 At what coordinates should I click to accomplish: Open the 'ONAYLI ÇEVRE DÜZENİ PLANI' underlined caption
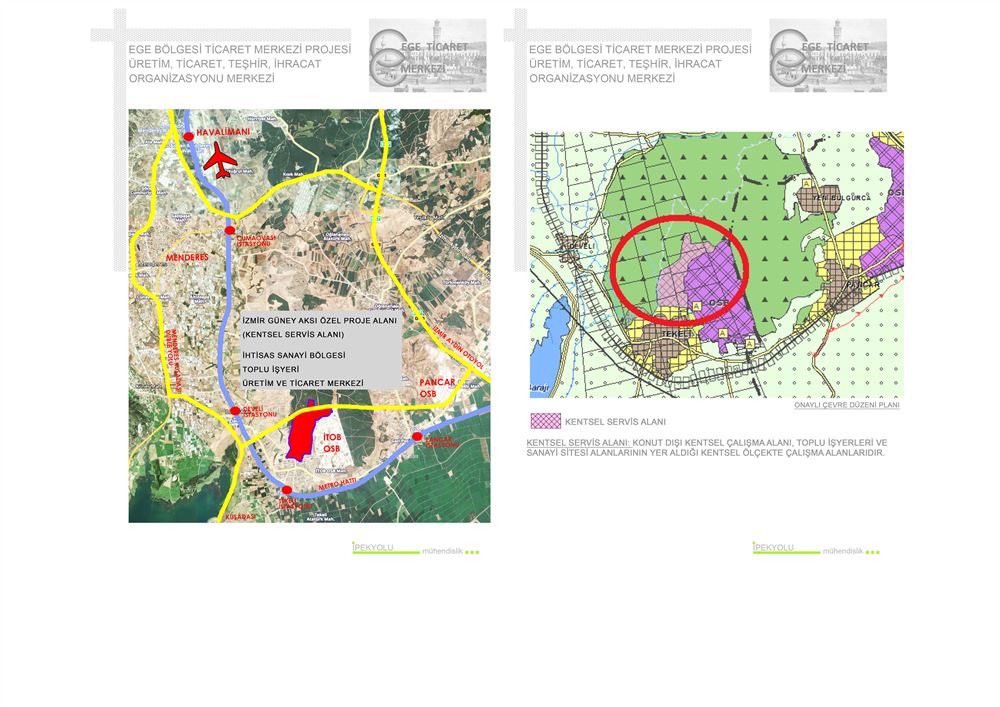[847, 405]
